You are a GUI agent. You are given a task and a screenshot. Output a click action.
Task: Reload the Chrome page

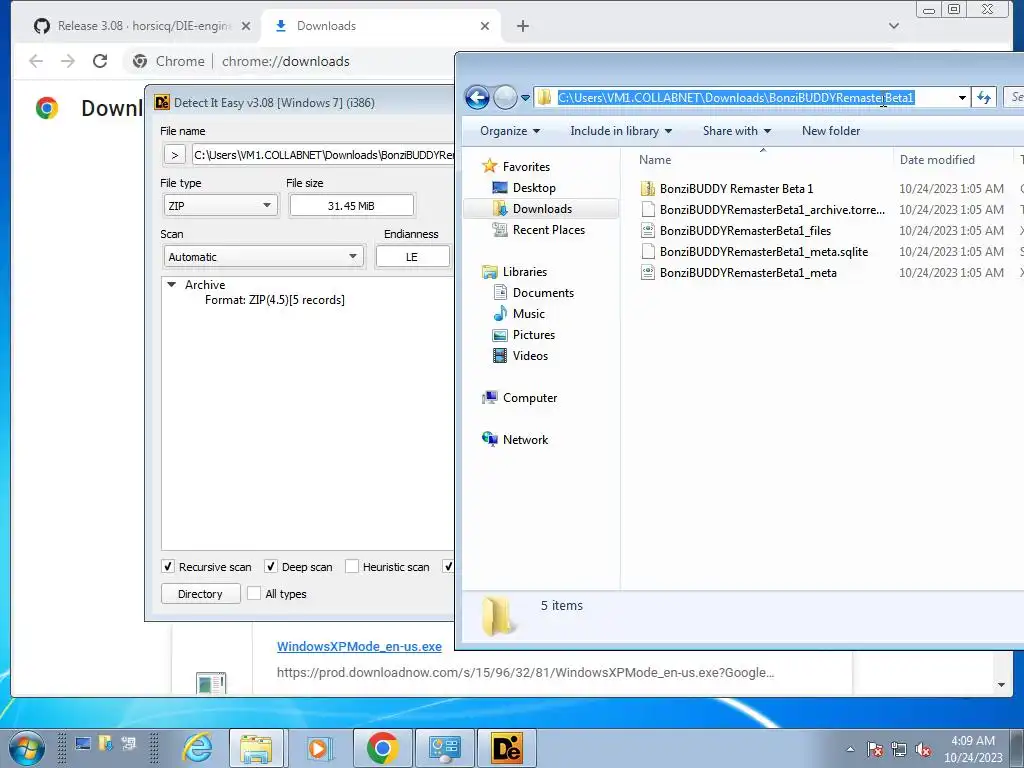point(100,61)
